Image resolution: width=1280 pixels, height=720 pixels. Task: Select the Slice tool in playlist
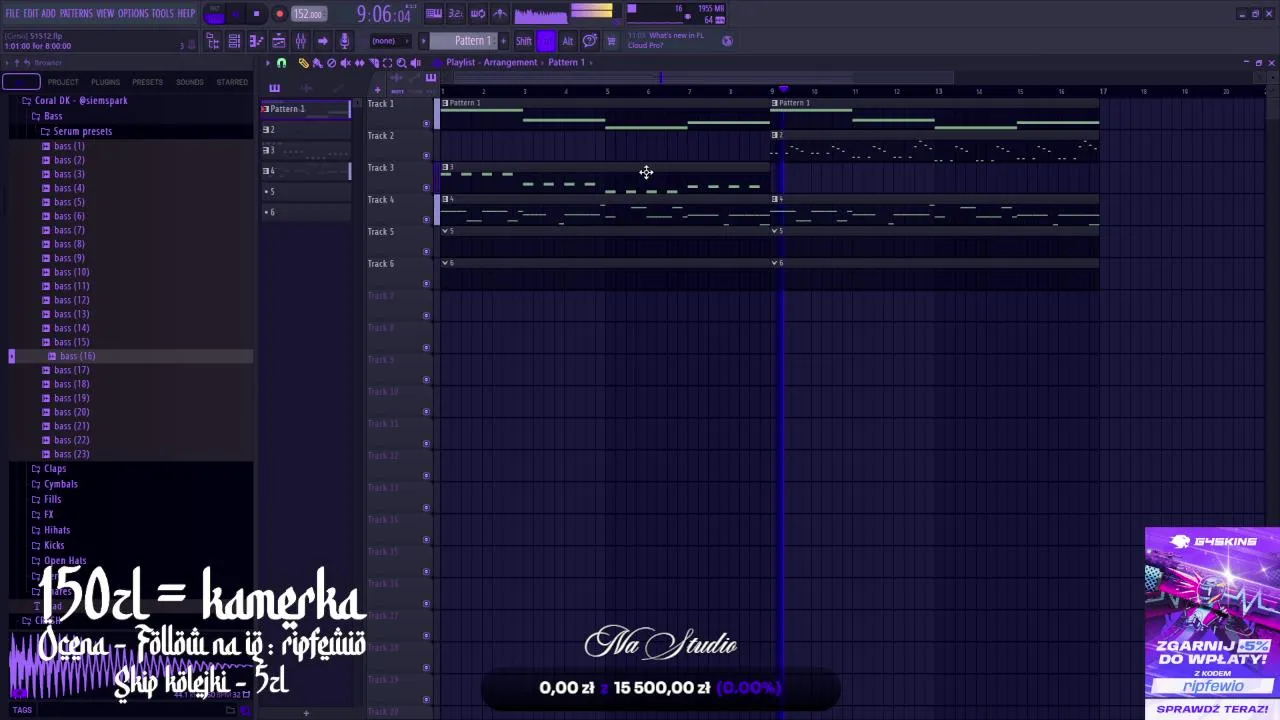click(x=374, y=63)
